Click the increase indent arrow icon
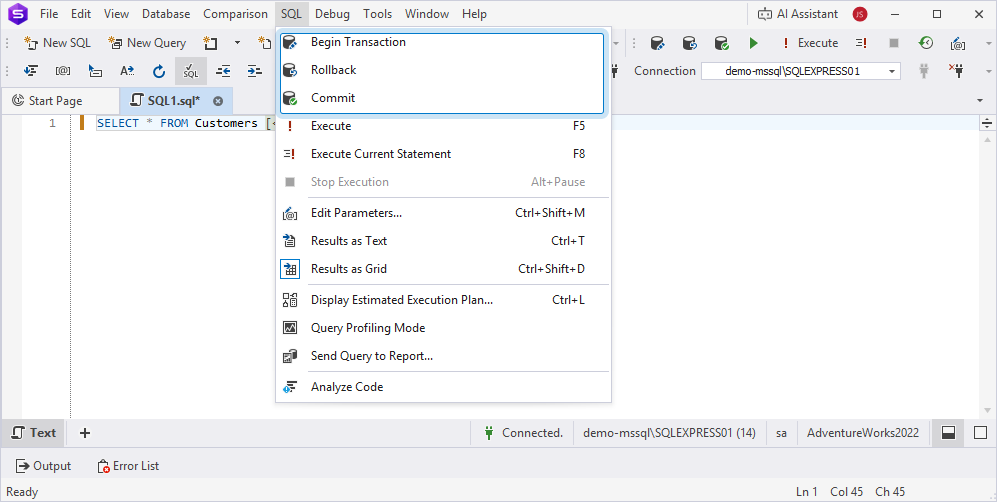Image resolution: width=997 pixels, height=502 pixels. pos(255,71)
